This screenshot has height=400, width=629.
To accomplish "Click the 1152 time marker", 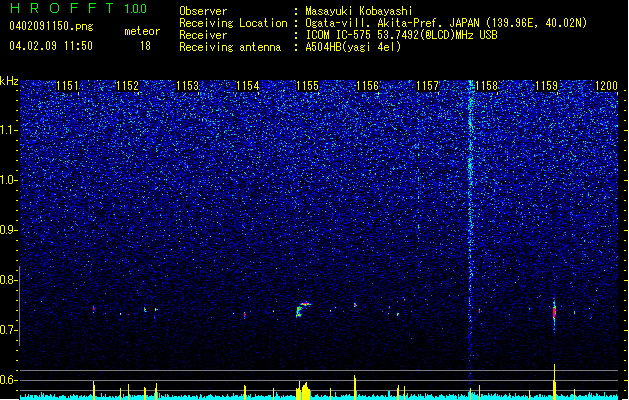I will click(x=128, y=86).
